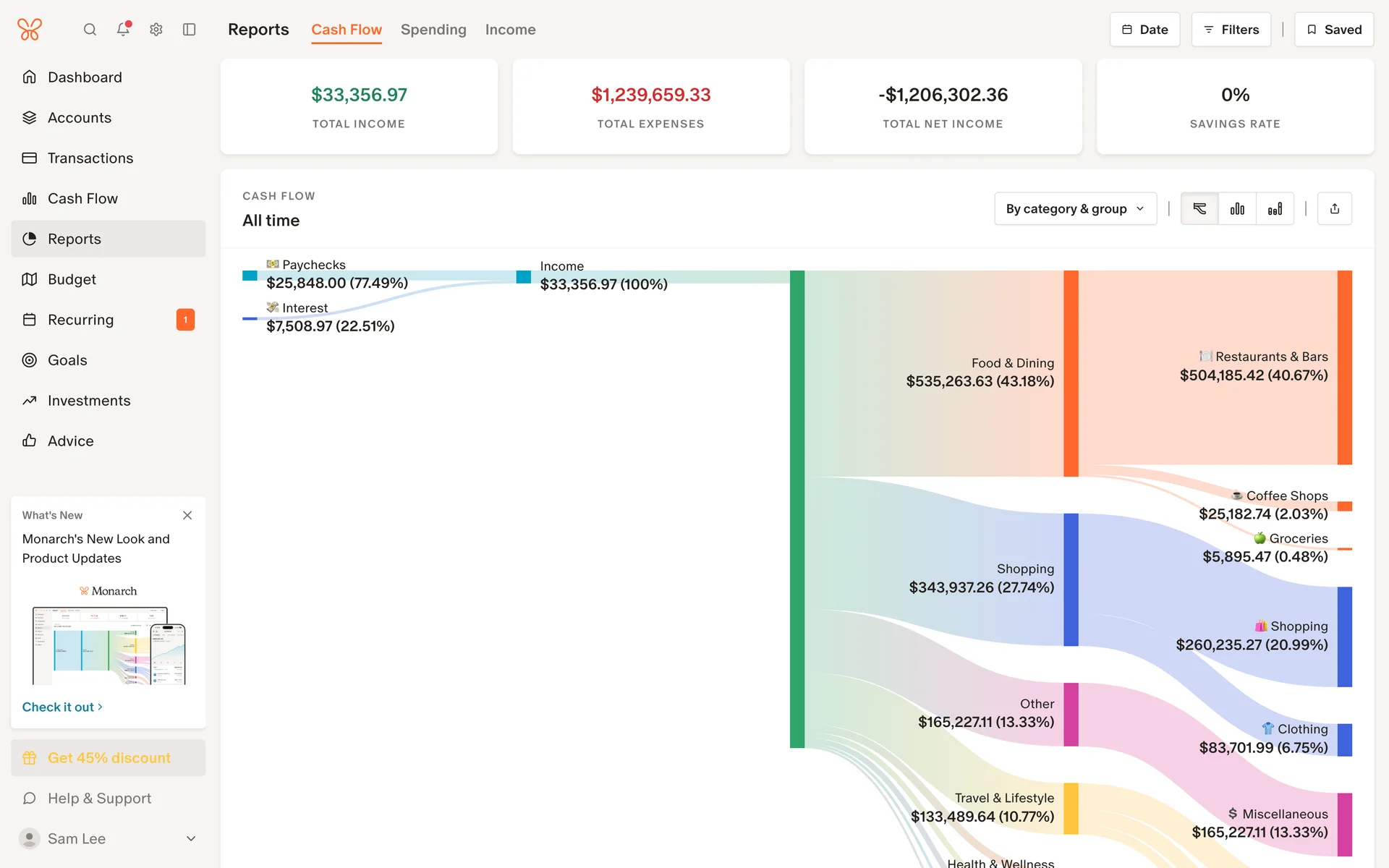1389x868 pixels.
Task: Collapse sidebar with panel icon
Action: coord(190,30)
